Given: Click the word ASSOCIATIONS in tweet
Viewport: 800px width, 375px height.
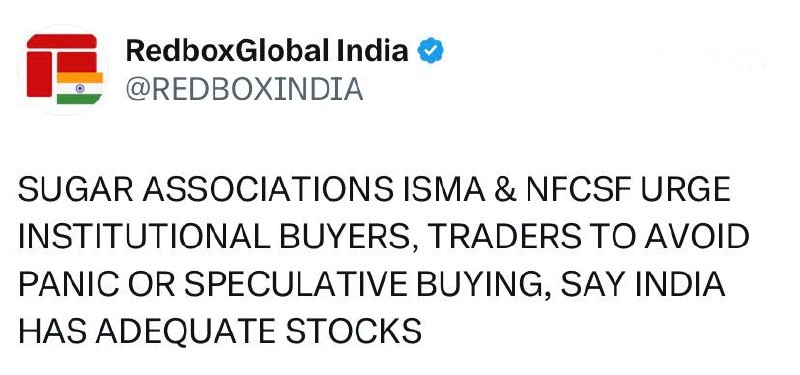Looking at the screenshot, I should coord(268,190).
